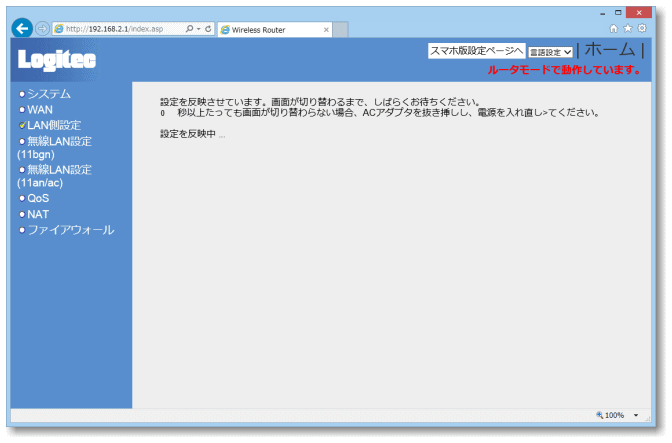Click the browser back arrow button
Screen dimensions: 672x443
22,29
